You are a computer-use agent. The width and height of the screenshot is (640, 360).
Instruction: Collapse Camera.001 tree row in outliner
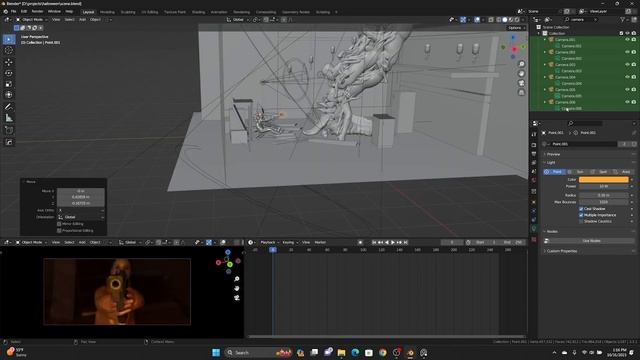(x=545, y=40)
